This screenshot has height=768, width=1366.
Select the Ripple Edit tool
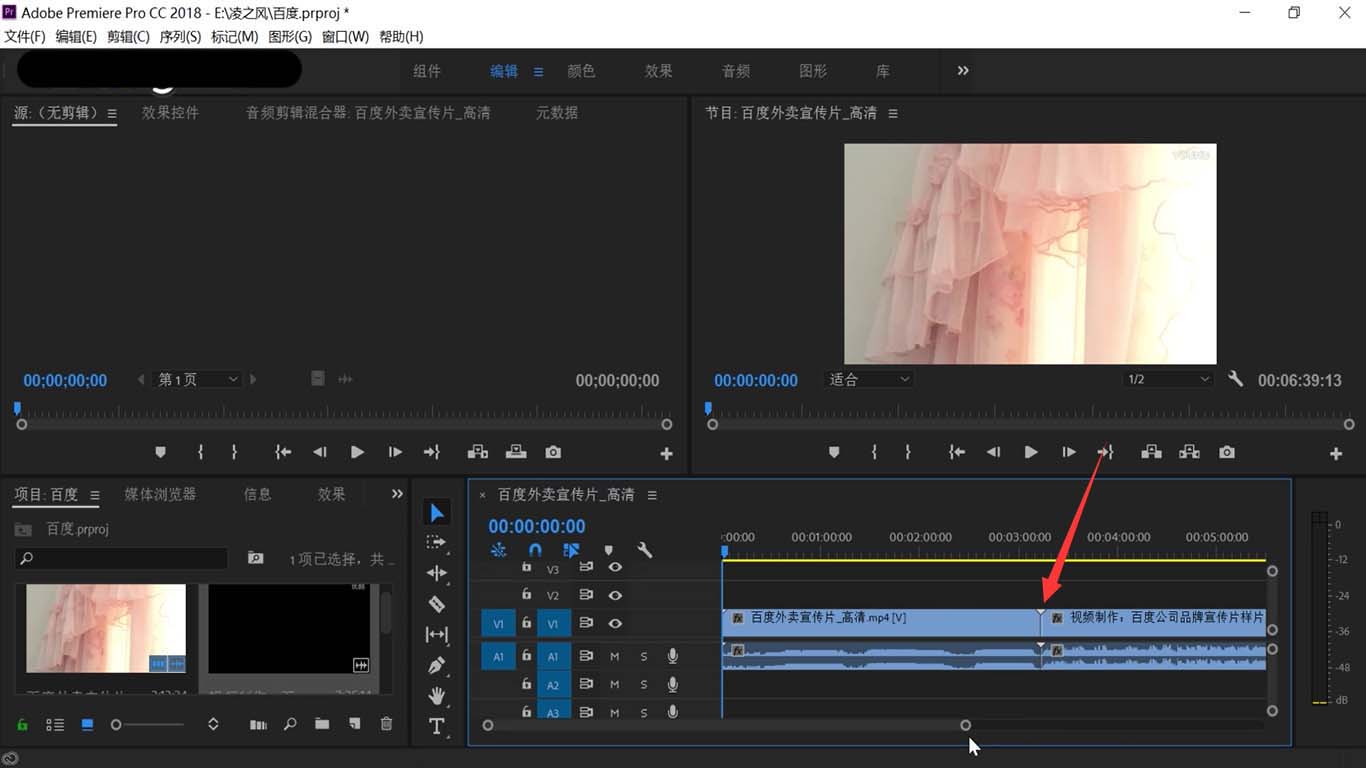coord(436,572)
